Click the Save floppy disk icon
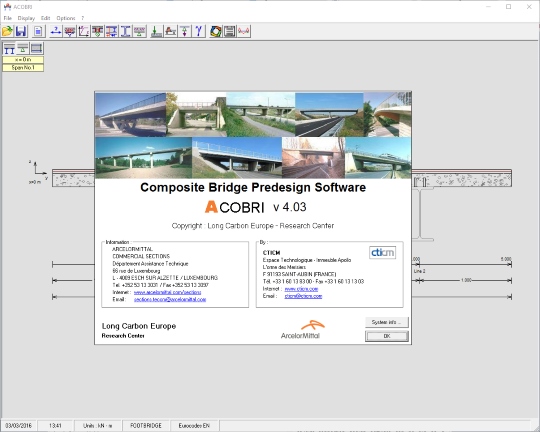The image size is (540, 432). pyautogui.click(x=21, y=31)
